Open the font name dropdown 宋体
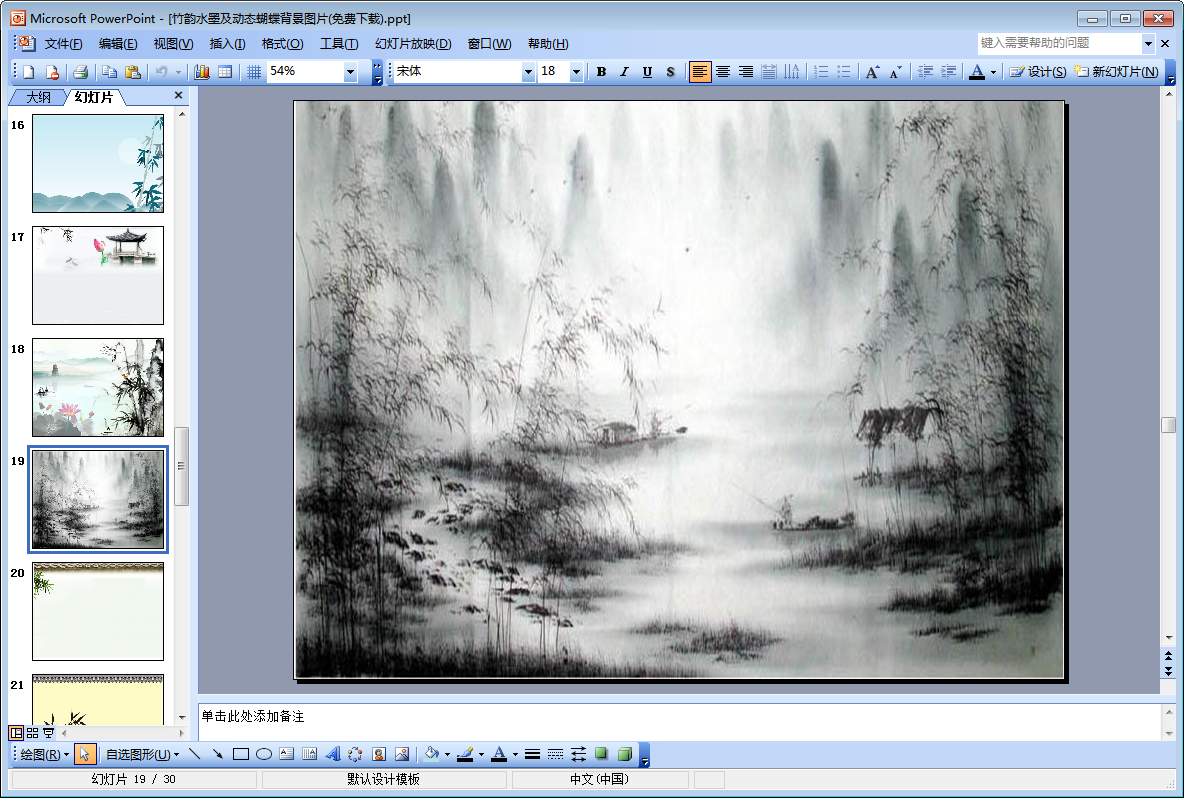Image resolution: width=1184 pixels, height=798 pixels. pyautogui.click(x=528, y=72)
